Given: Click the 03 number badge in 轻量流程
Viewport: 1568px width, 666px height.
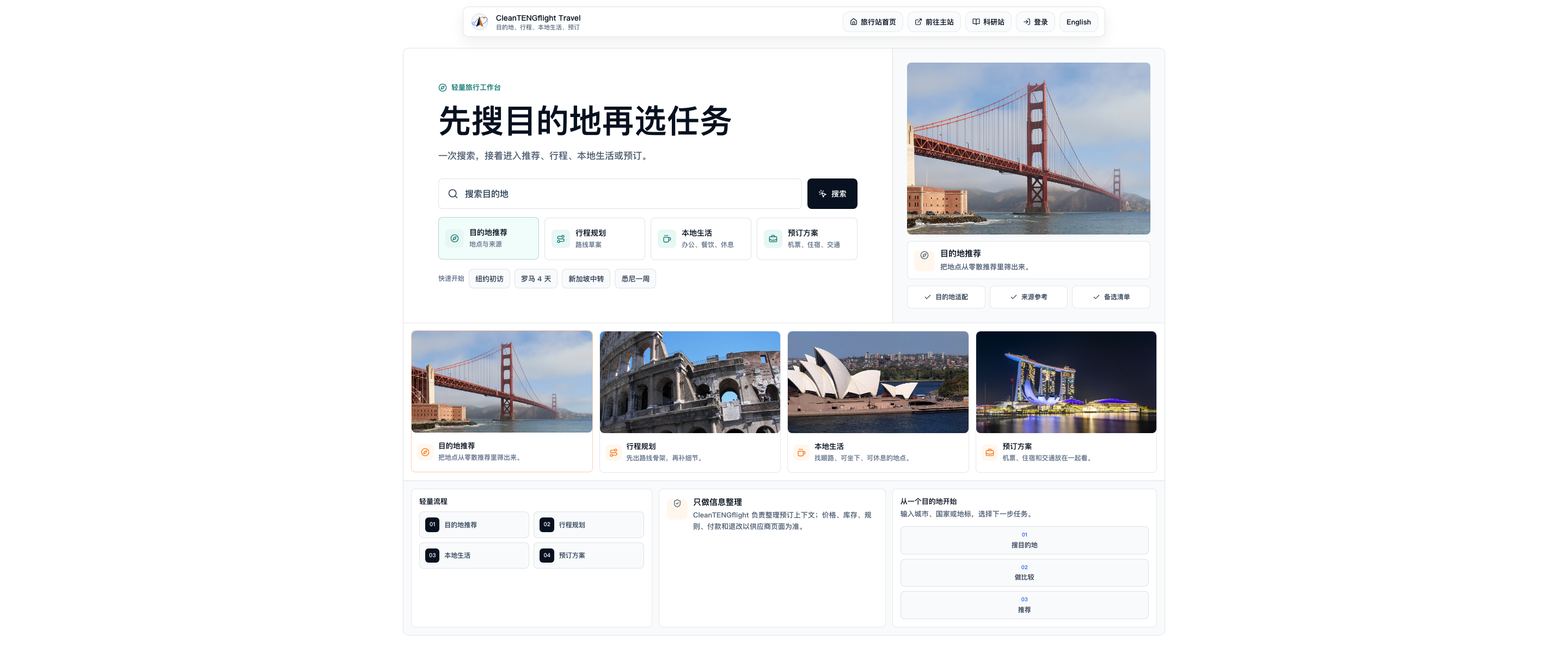Looking at the screenshot, I should tap(432, 556).
